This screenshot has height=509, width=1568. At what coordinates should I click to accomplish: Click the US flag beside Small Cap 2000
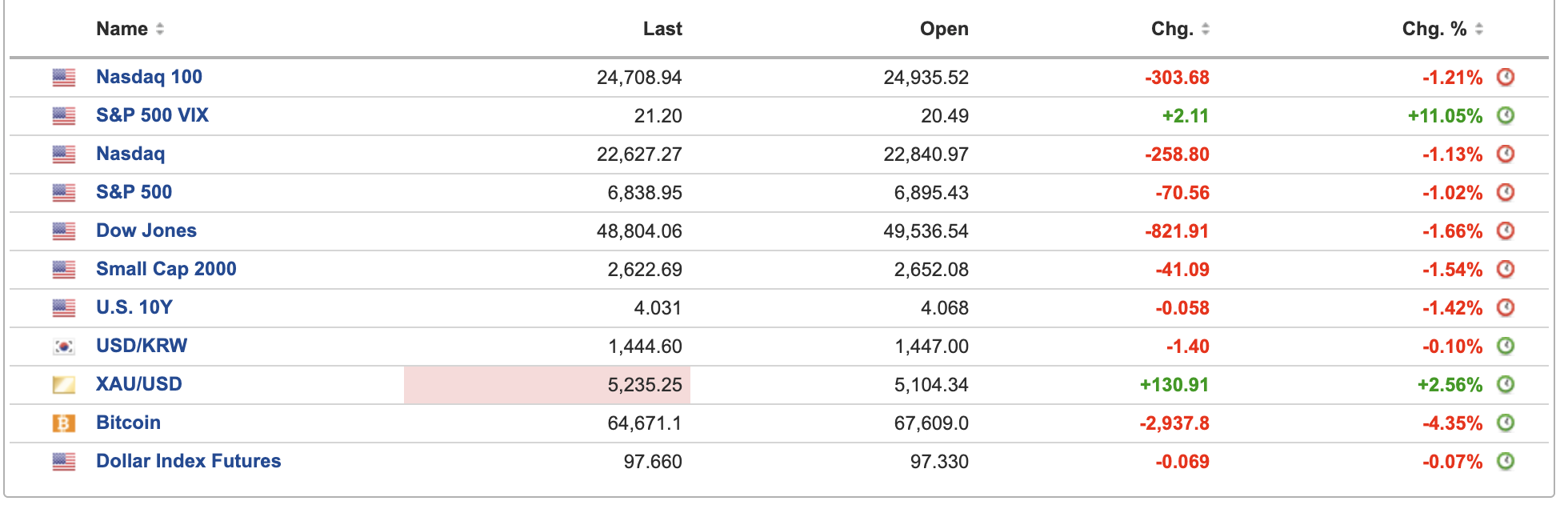(x=64, y=269)
